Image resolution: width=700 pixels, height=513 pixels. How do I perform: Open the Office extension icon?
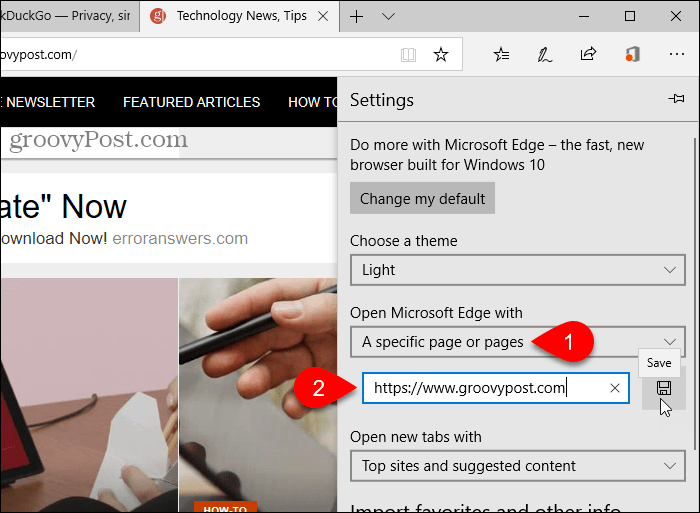click(x=633, y=54)
